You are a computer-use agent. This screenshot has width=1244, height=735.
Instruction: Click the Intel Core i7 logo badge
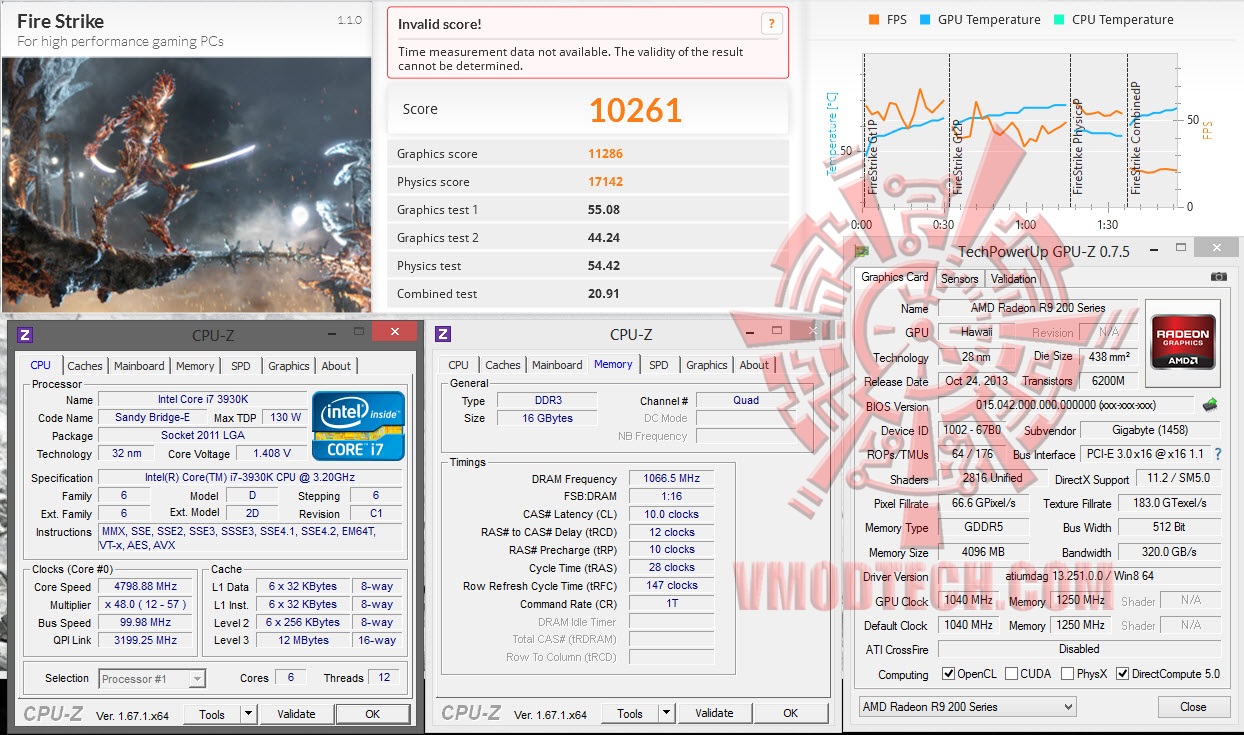[x=358, y=425]
